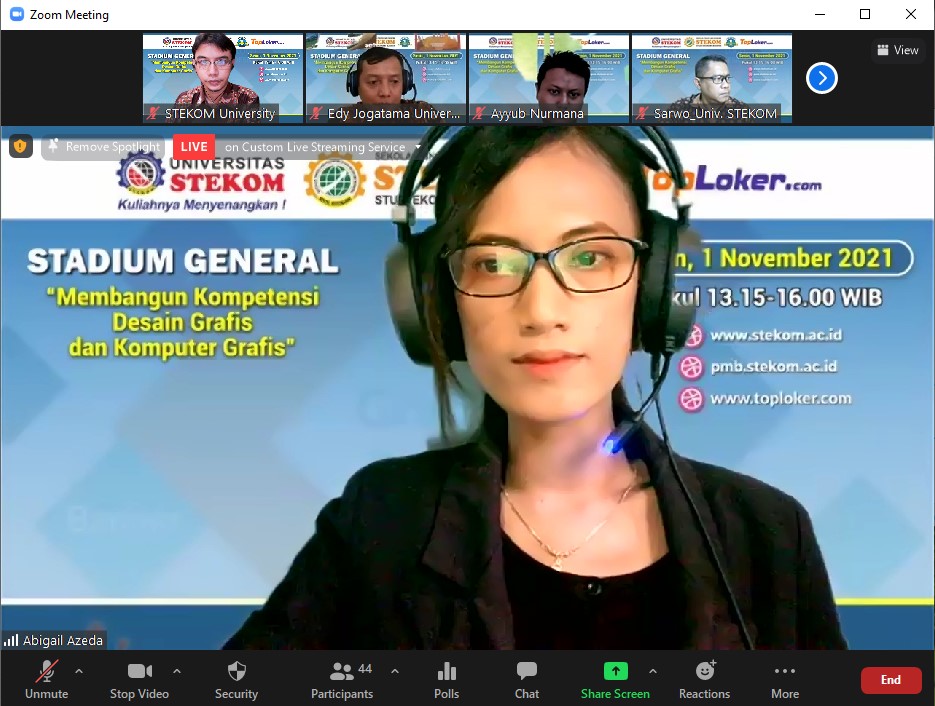Click Remove Spotlight button
Viewport: 935px width, 706px height.
click(104, 147)
